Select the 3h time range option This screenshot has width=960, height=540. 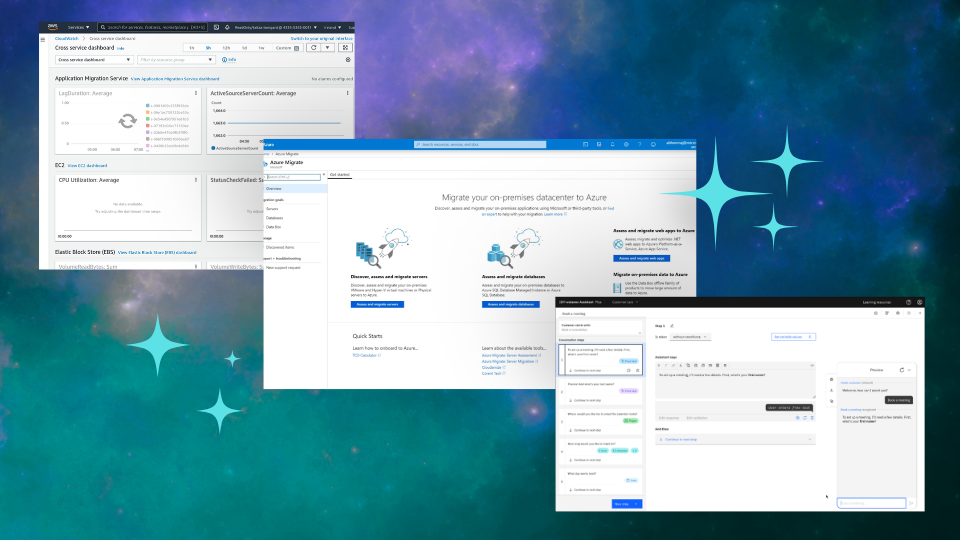coord(208,47)
